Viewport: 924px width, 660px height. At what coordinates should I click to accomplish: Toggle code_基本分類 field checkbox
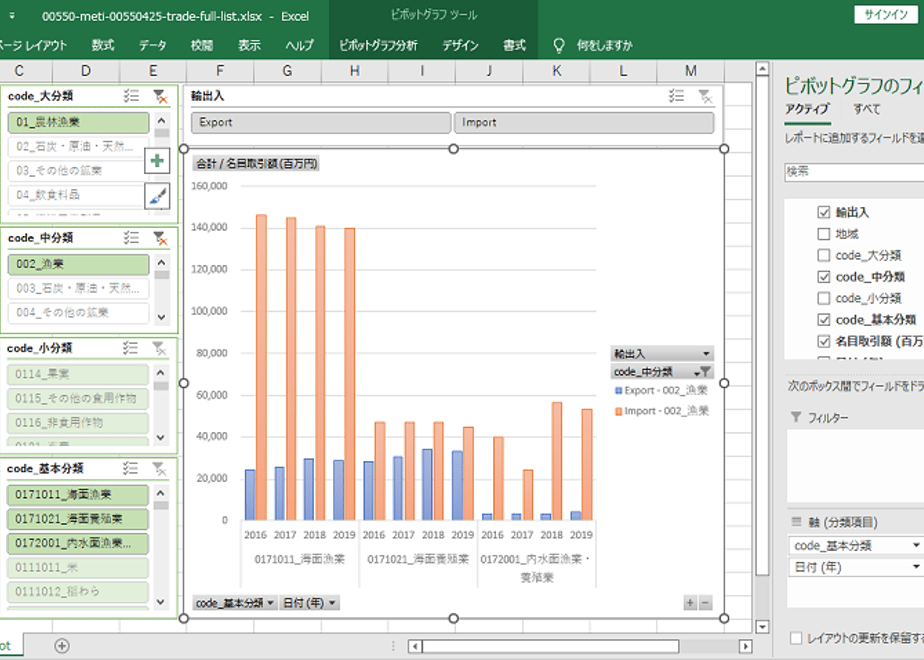(x=824, y=319)
